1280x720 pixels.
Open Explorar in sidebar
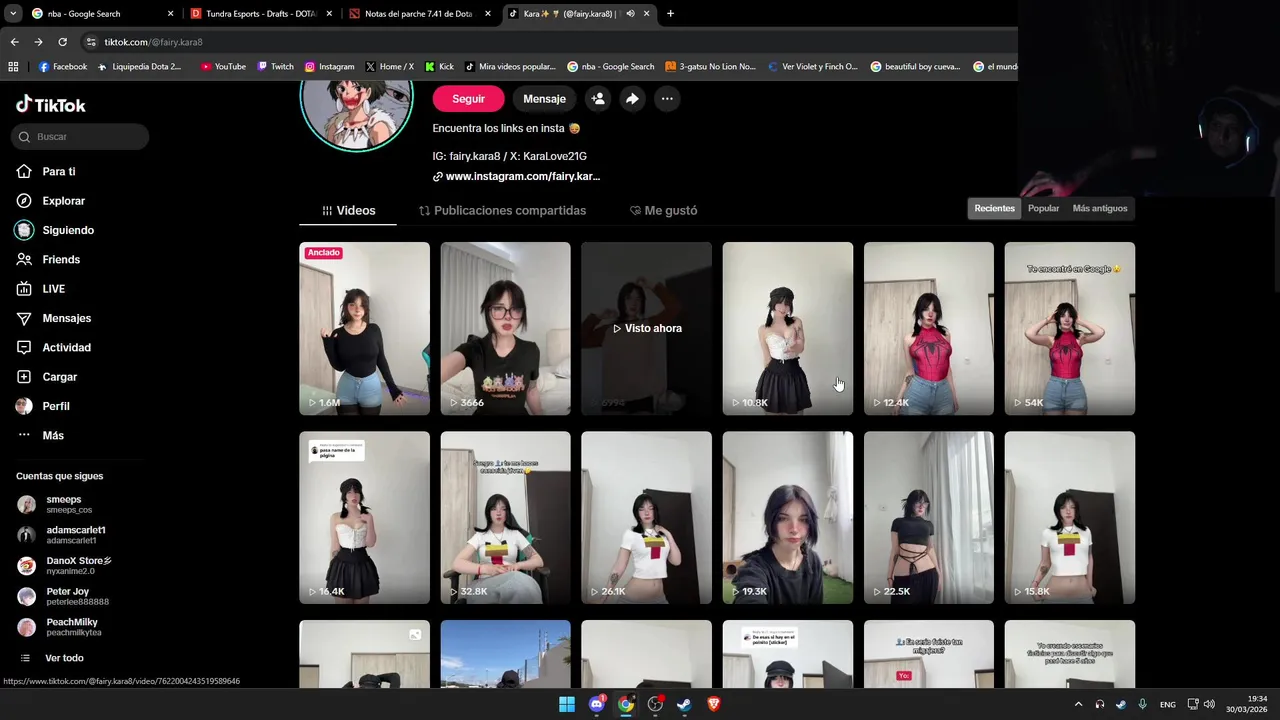[x=51, y=201]
